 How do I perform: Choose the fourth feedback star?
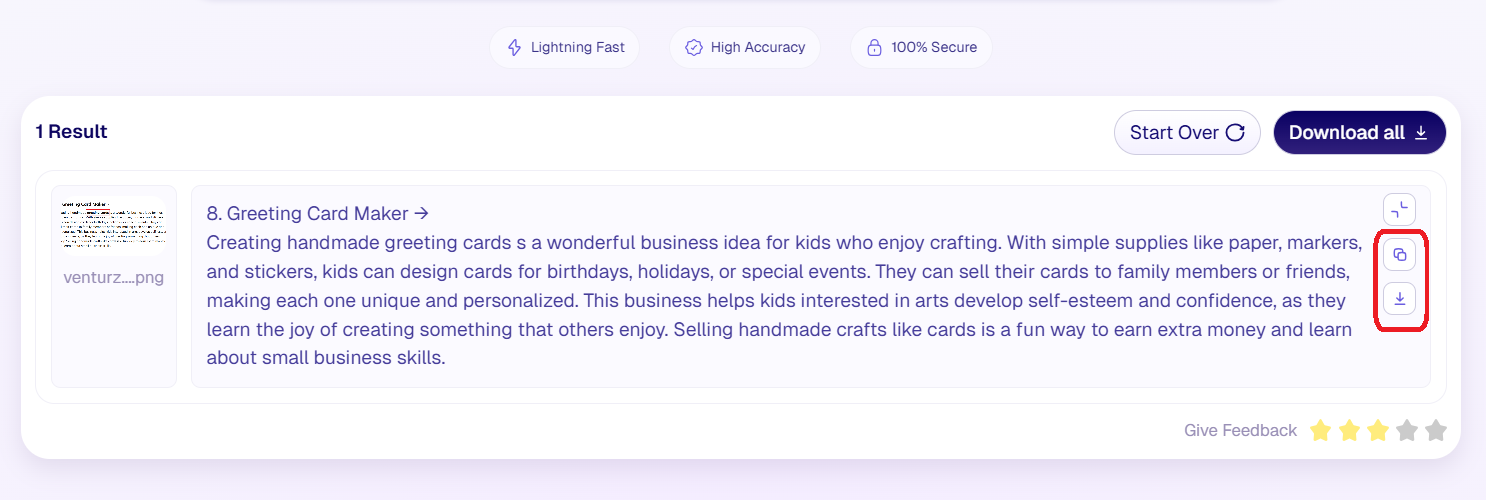1407,430
